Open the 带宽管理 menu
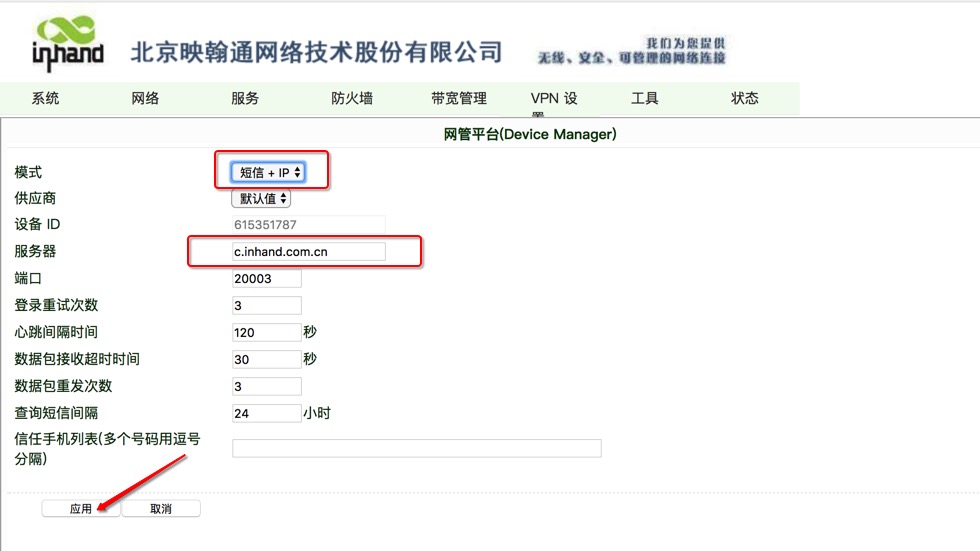The image size is (980, 551). [459, 98]
